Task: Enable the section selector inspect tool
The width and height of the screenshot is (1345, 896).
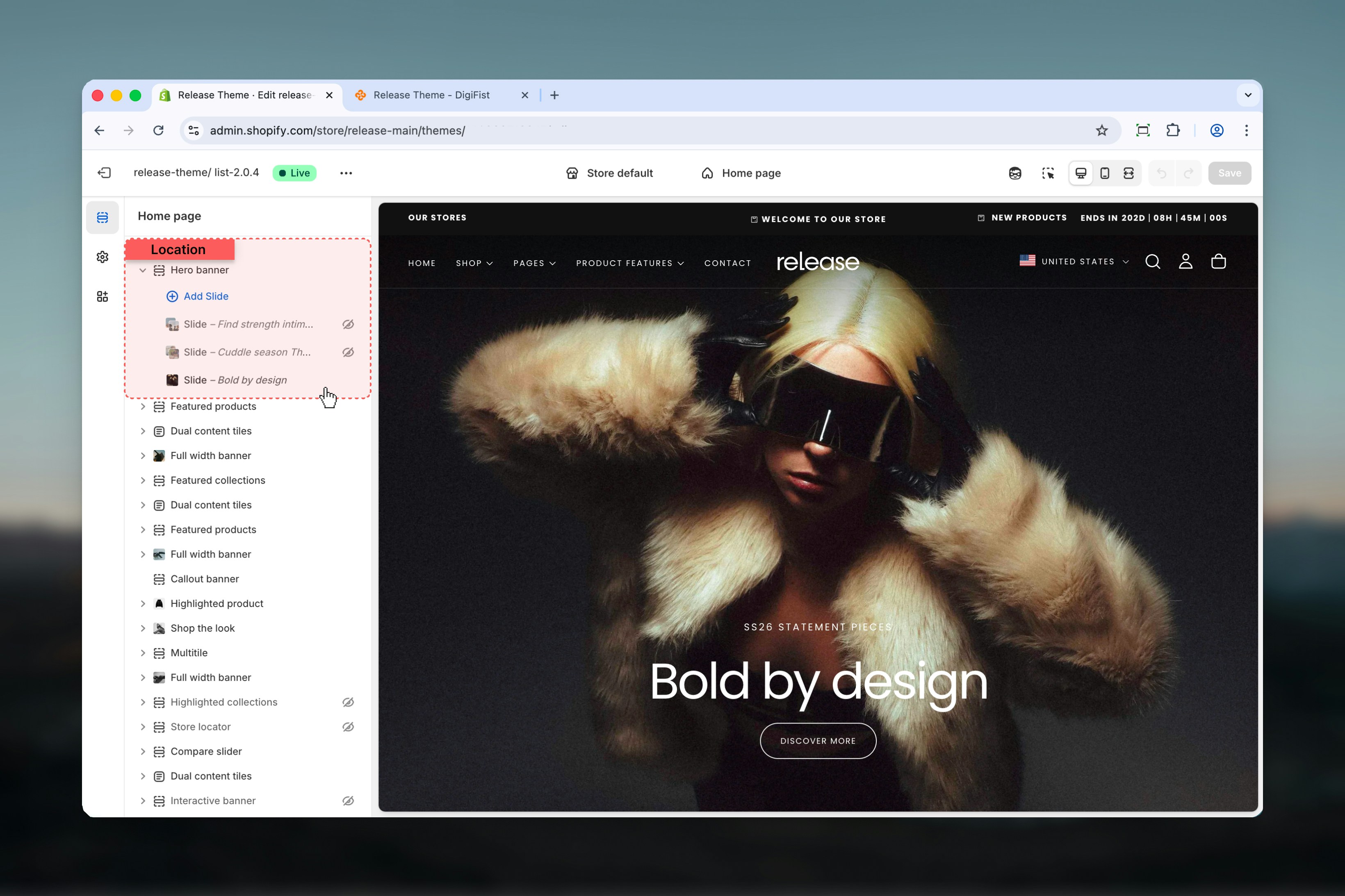Action: pos(1049,173)
